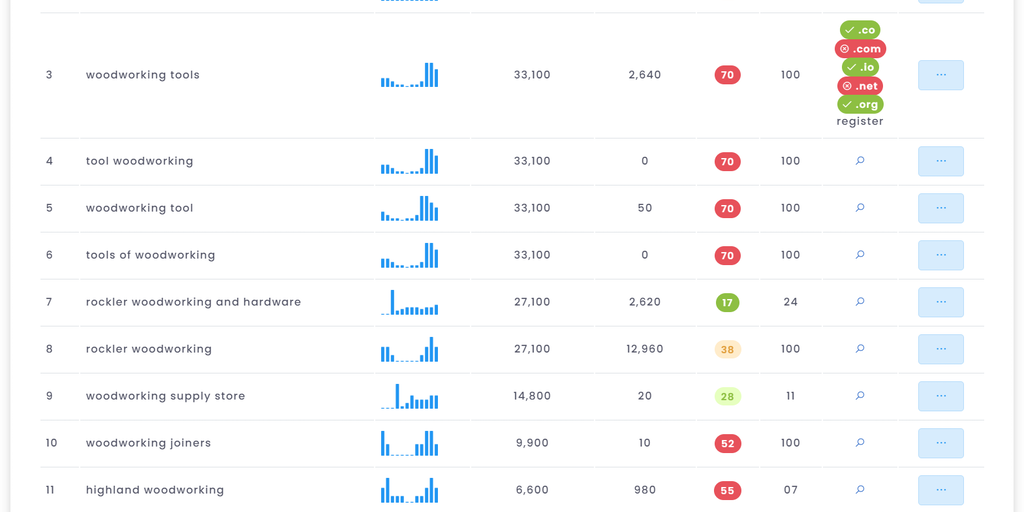This screenshot has width=1024, height=512.
Task: Open more options for highland woodworking row
Action: coord(940,490)
